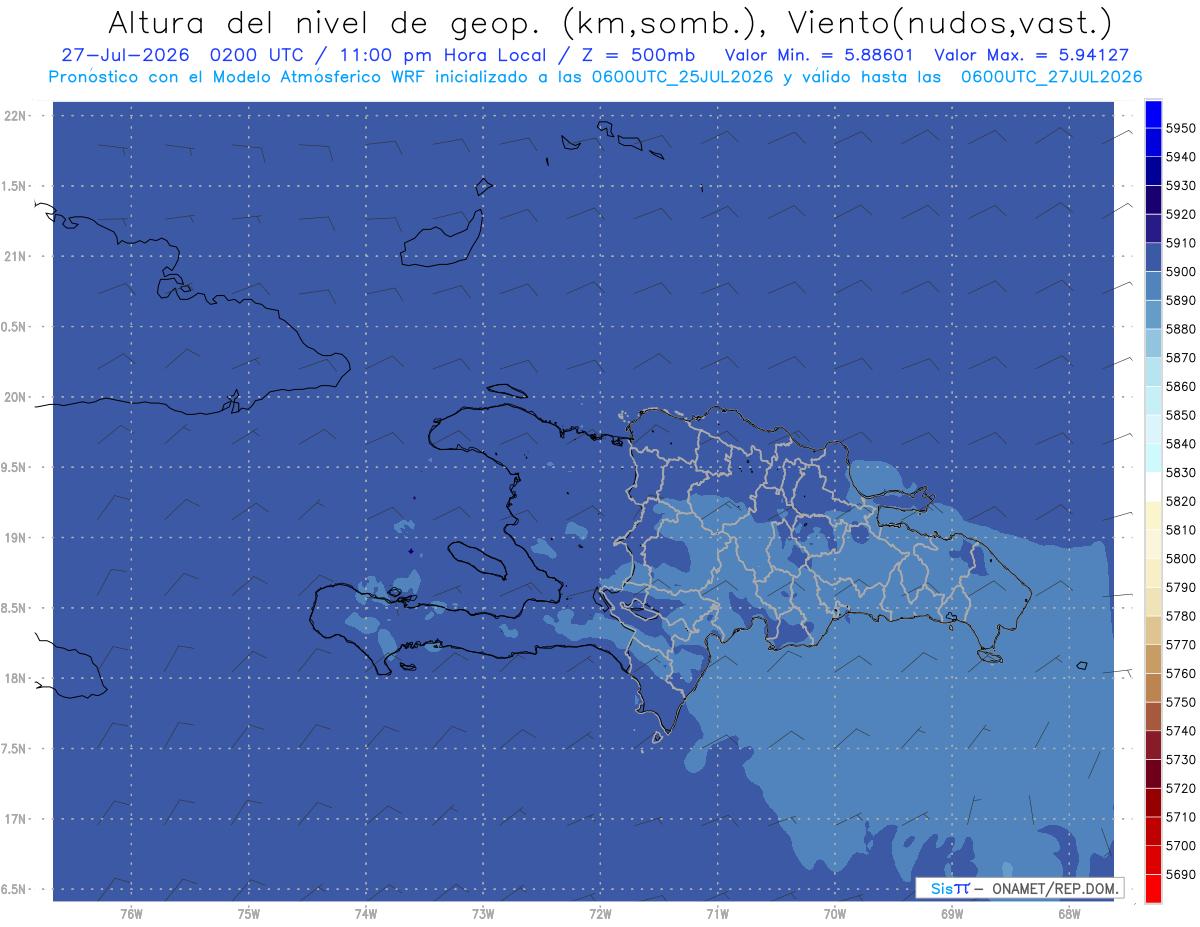Screen dimensions: 1200x927
Task: Click the 72W longitude label
Action: tap(600, 914)
